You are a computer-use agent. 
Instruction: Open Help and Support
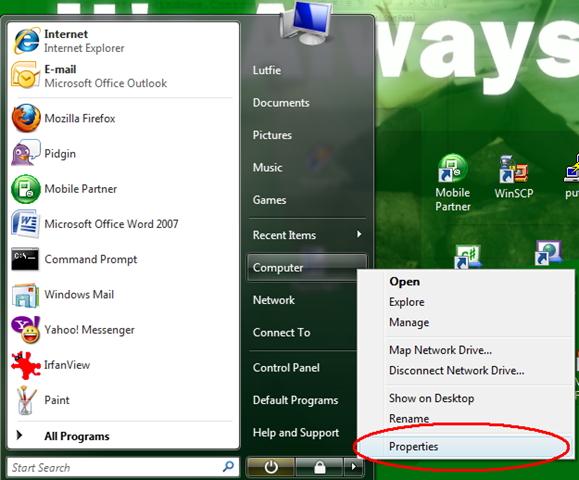tap(296, 433)
